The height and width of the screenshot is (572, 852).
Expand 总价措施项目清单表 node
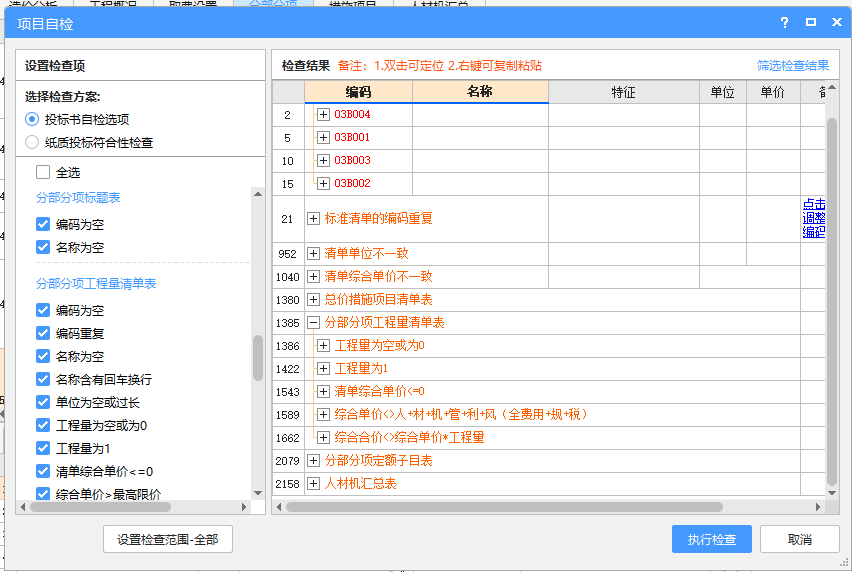pos(313,299)
